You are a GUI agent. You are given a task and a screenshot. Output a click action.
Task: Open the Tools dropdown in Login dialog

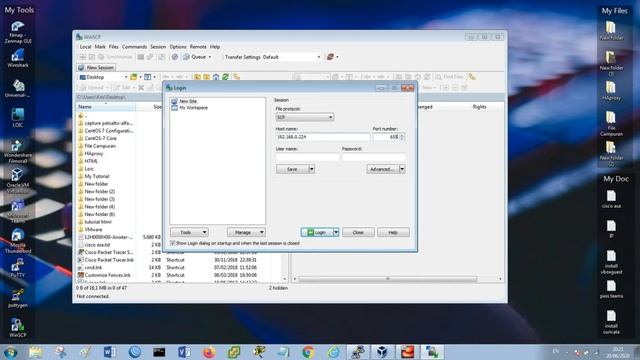point(189,232)
